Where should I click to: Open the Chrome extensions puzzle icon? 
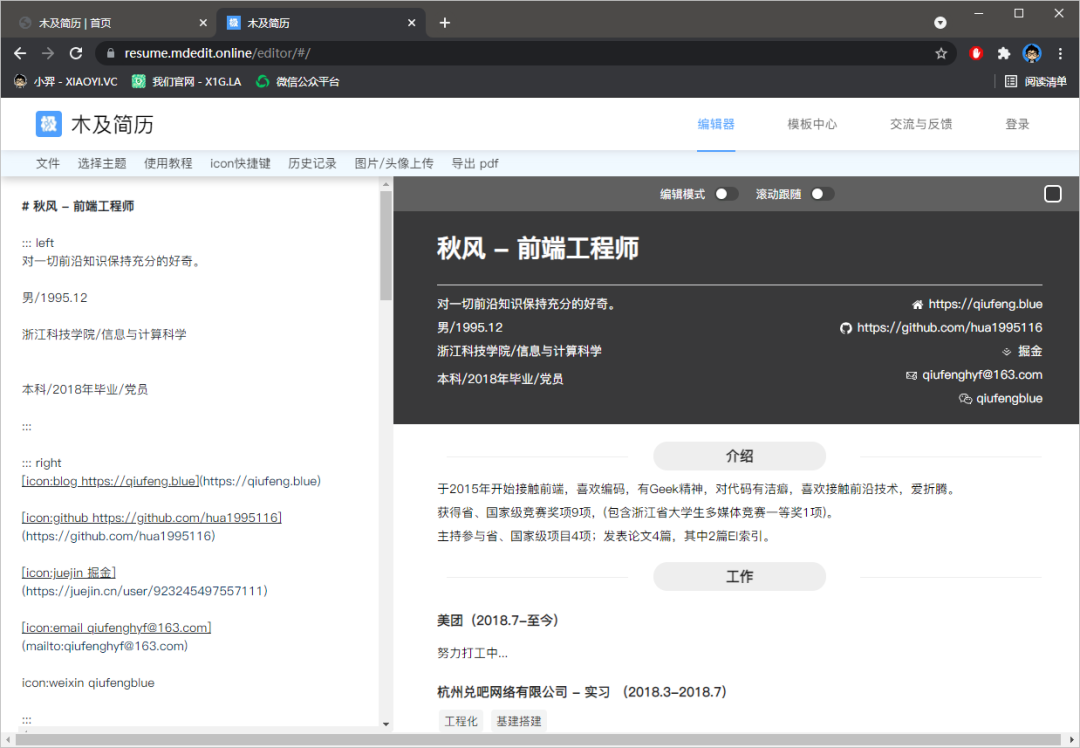[x=1004, y=53]
